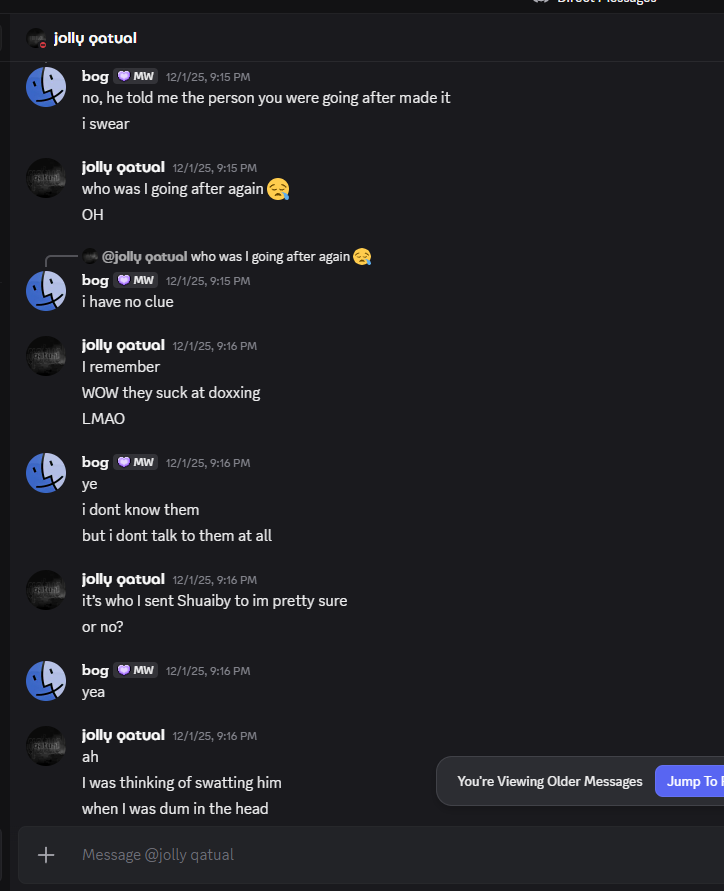This screenshot has height=891, width=724.
Task: Click jolly qatual's avatar beside the "ah" message
Action: click(x=46, y=746)
